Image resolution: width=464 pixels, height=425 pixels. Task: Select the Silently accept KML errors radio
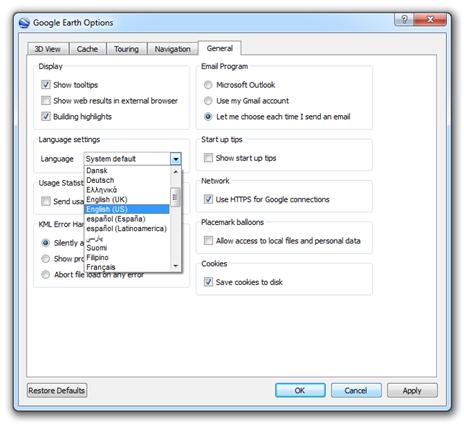[46, 243]
